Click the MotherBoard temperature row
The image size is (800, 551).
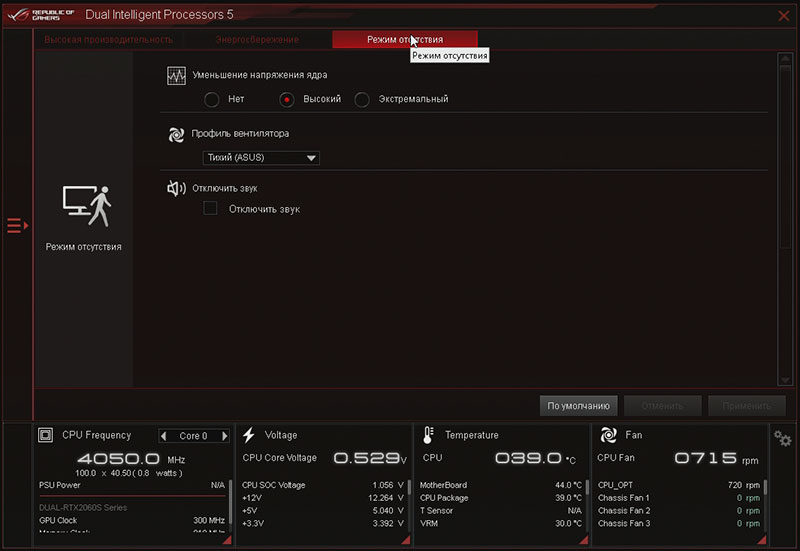click(x=501, y=485)
